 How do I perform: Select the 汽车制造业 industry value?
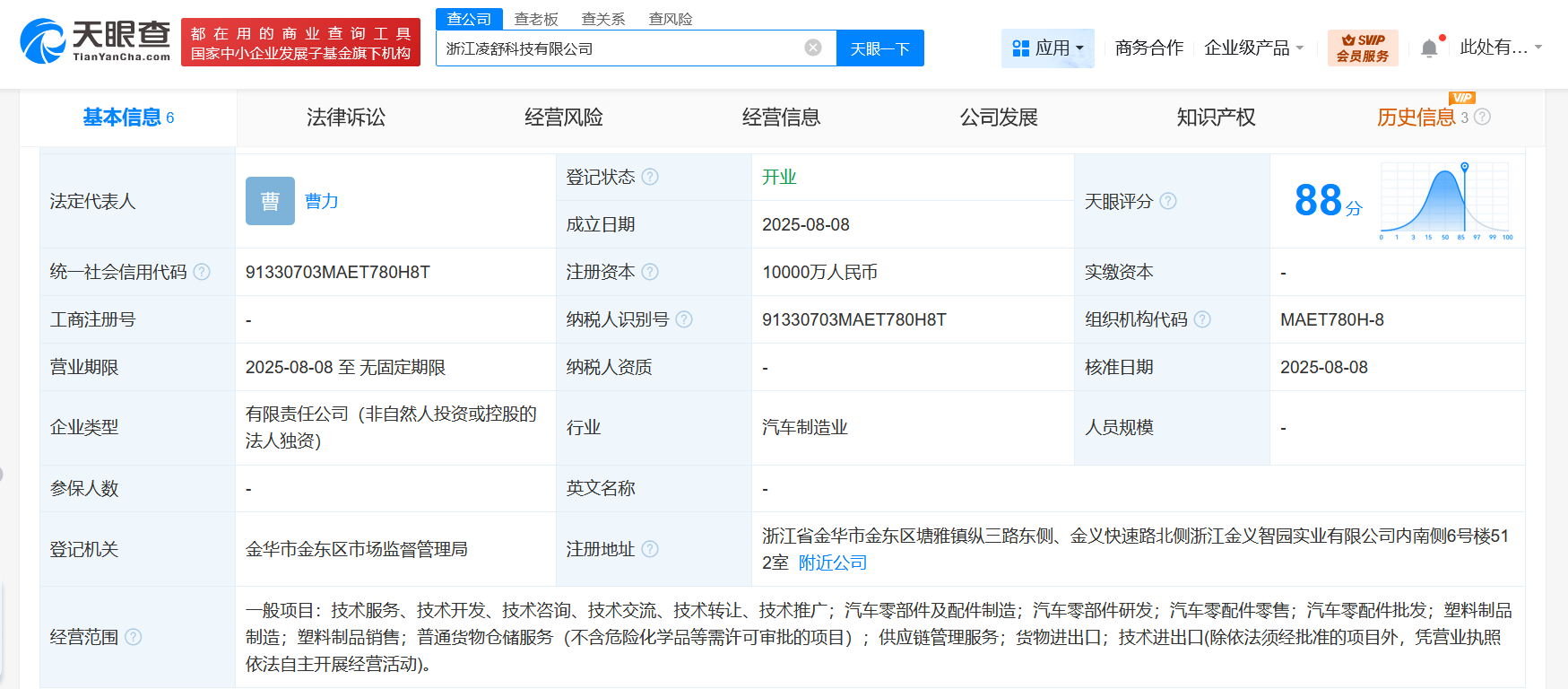point(805,428)
